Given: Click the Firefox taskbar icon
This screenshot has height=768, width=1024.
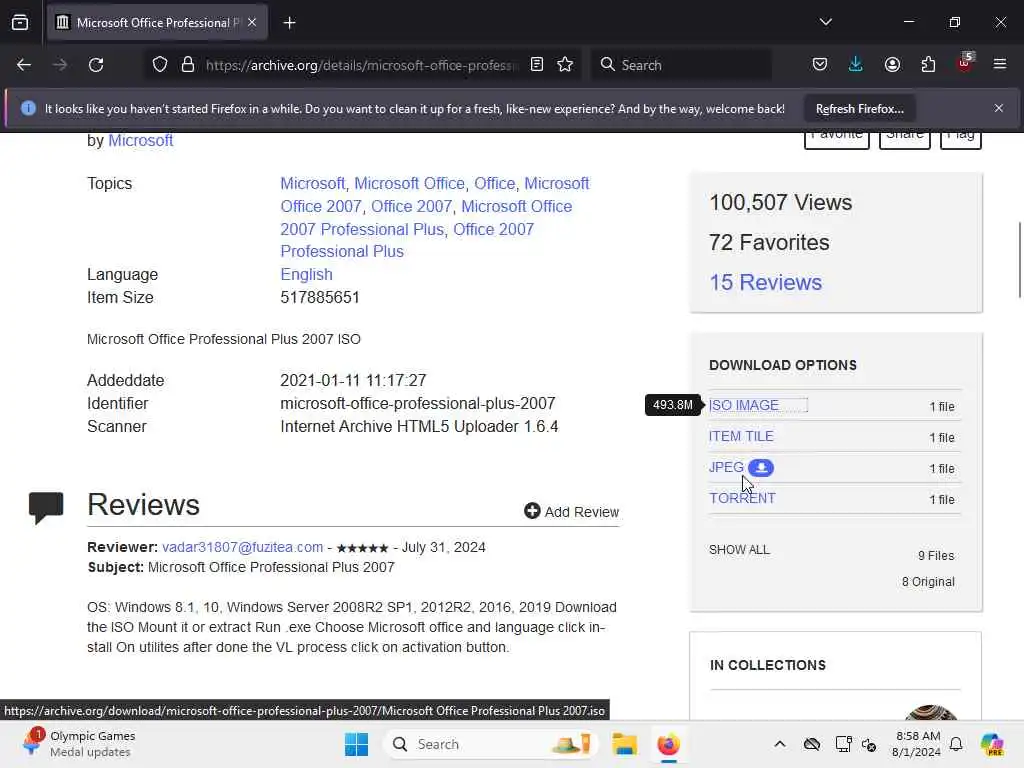Looking at the screenshot, I should [668, 744].
